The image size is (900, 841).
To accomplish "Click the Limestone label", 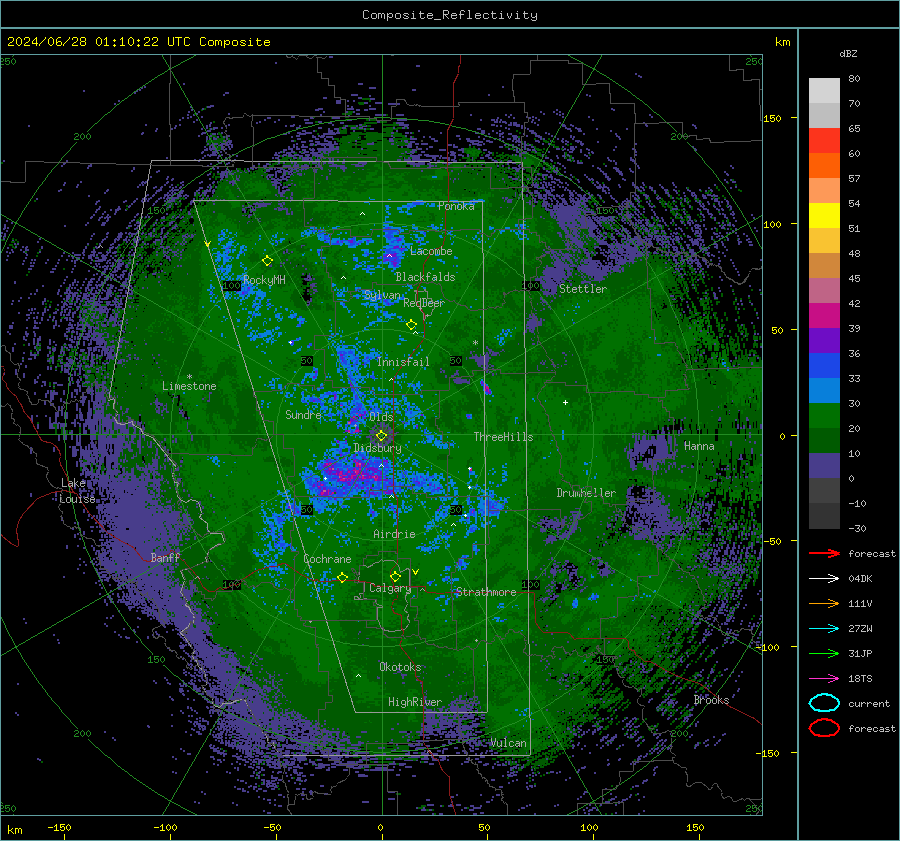I will [189, 386].
